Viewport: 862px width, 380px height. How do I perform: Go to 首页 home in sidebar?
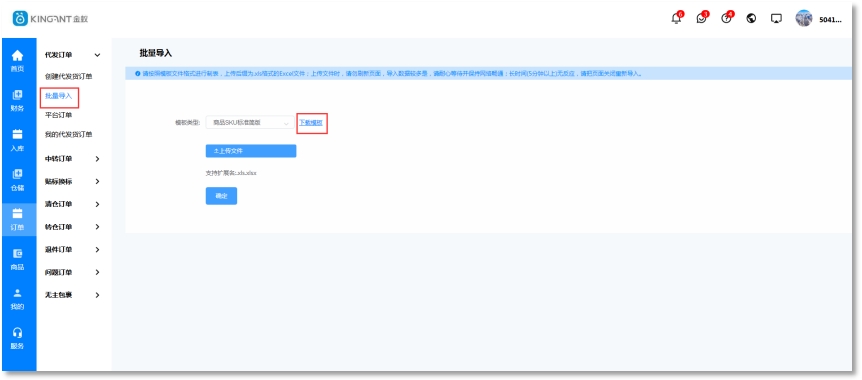(18, 60)
